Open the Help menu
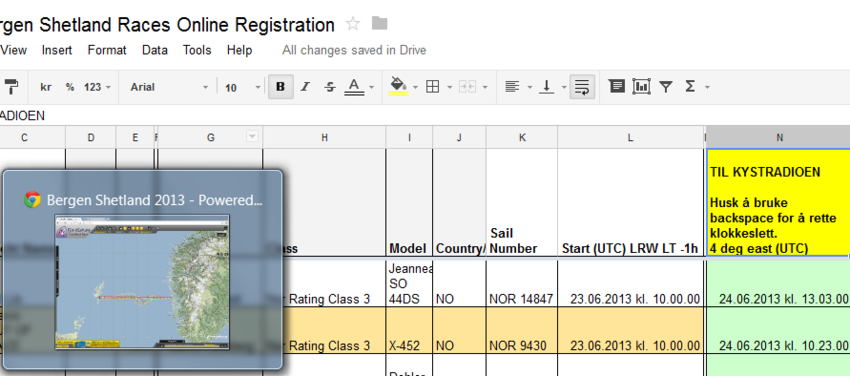The image size is (850, 376). [239, 50]
